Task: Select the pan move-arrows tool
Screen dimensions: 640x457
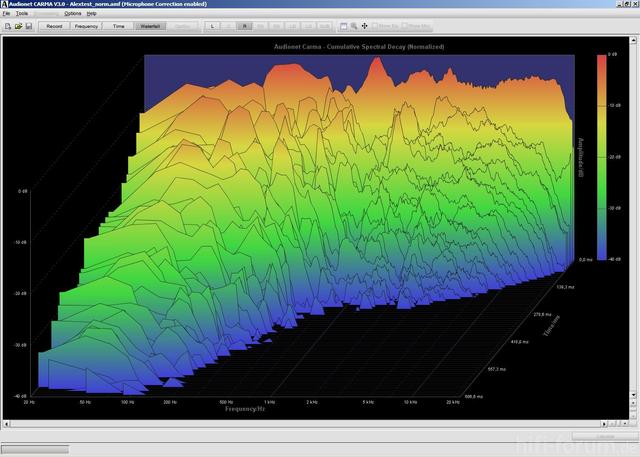Action: (x=364, y=25)
